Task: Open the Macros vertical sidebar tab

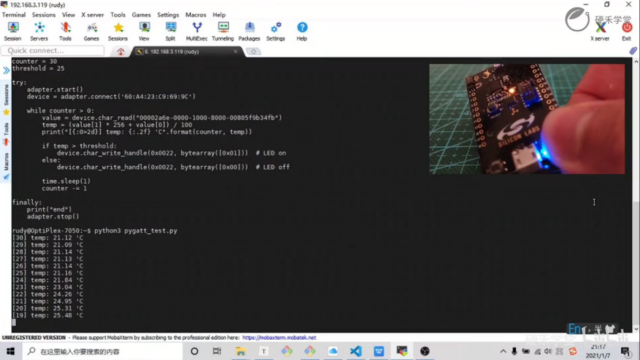Action: click(6, 162)
